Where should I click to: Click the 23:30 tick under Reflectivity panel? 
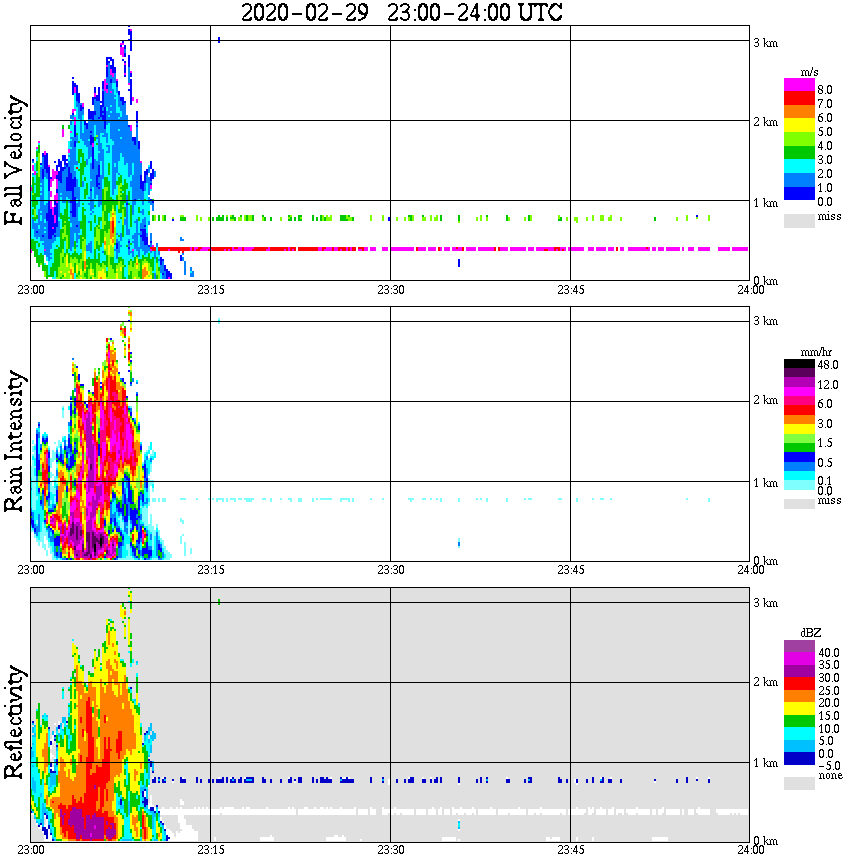click(390, 850)
